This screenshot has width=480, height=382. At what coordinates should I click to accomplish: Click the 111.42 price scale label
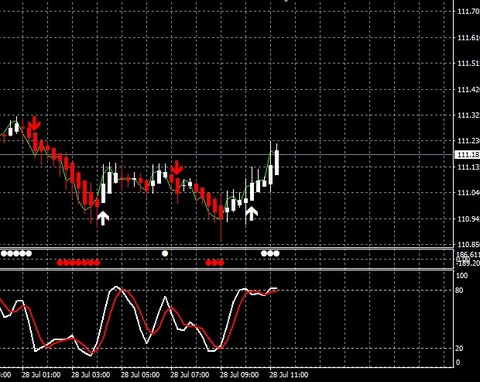coord(469,89)
